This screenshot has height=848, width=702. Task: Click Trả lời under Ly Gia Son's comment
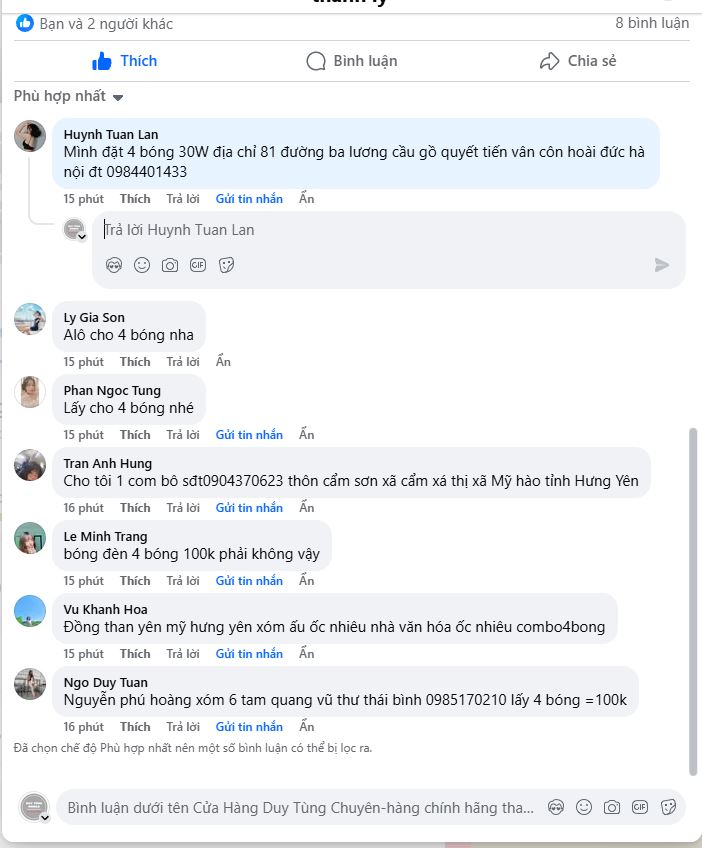coord(183,362)
